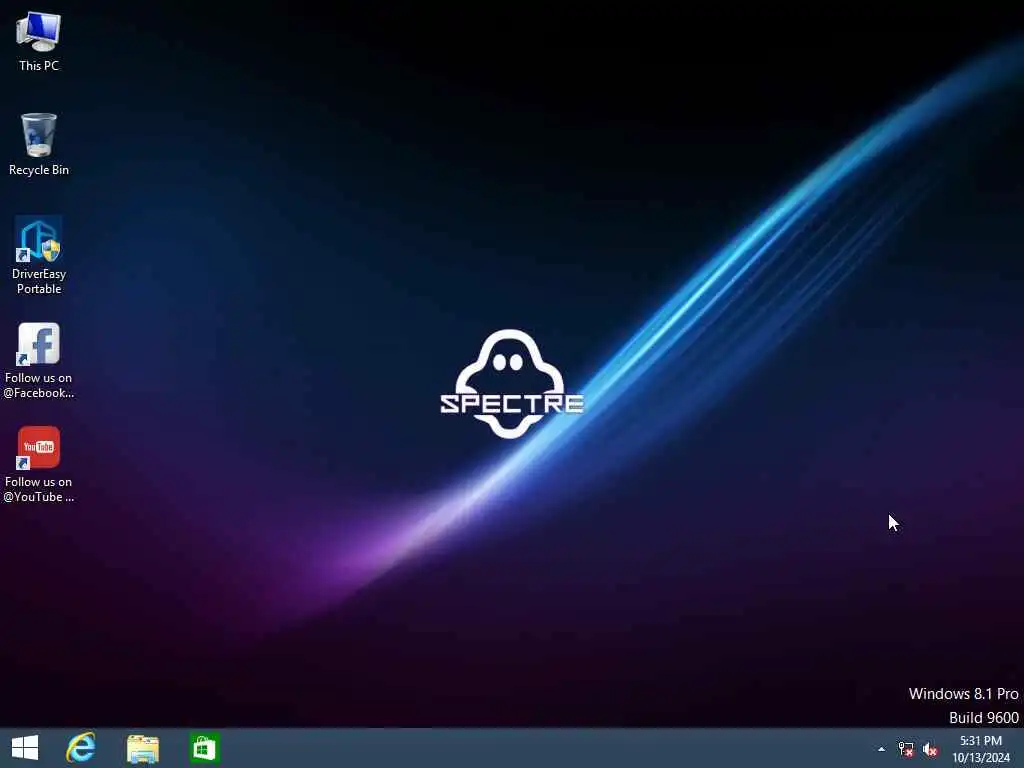The image size is (1024, 768).
Task: Launch Internet Explorer from the taskbar
Action: click(81, 748)
